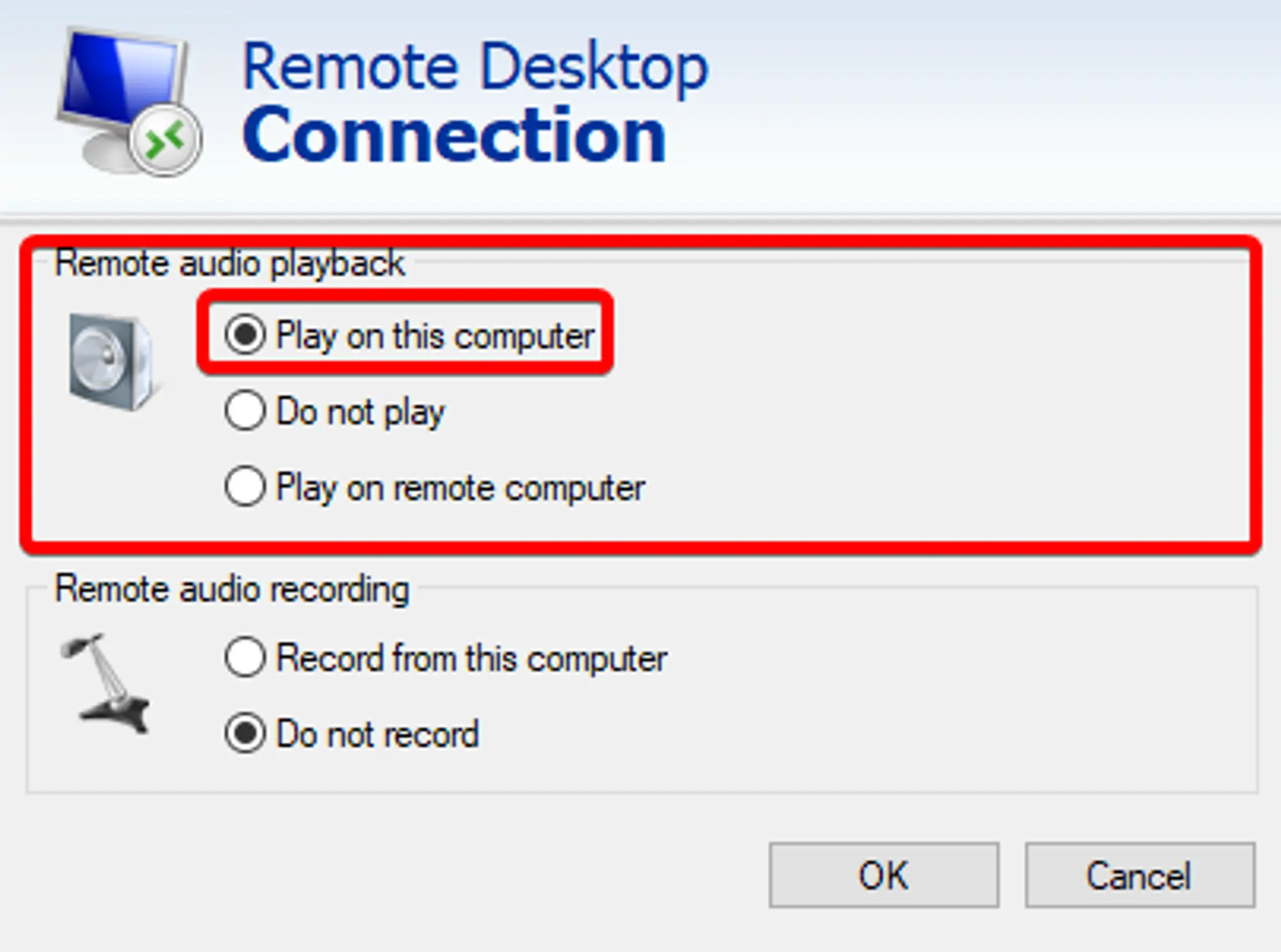Choose Do not play for remote audio
Screen dimensions: 1281x952
click(x=246, y=412)
